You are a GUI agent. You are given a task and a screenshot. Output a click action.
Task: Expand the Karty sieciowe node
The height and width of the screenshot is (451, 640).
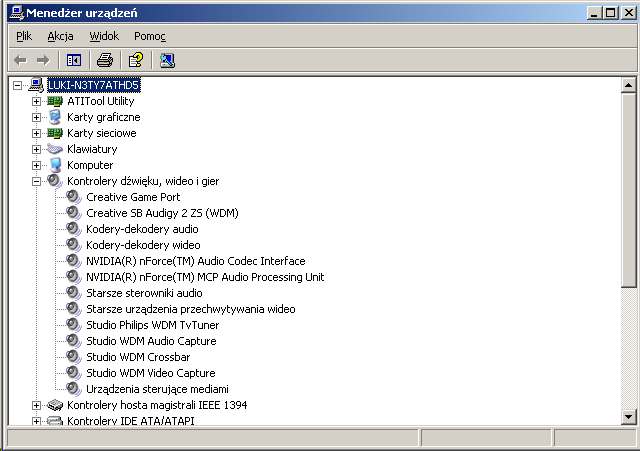pos(36,133)
